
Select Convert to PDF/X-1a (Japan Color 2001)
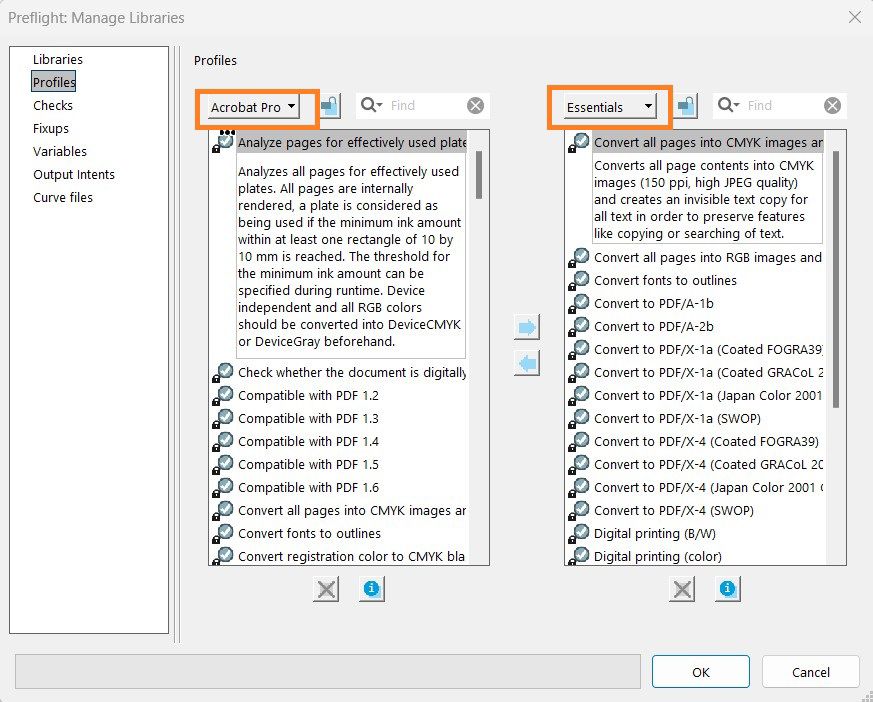point(708,396)
